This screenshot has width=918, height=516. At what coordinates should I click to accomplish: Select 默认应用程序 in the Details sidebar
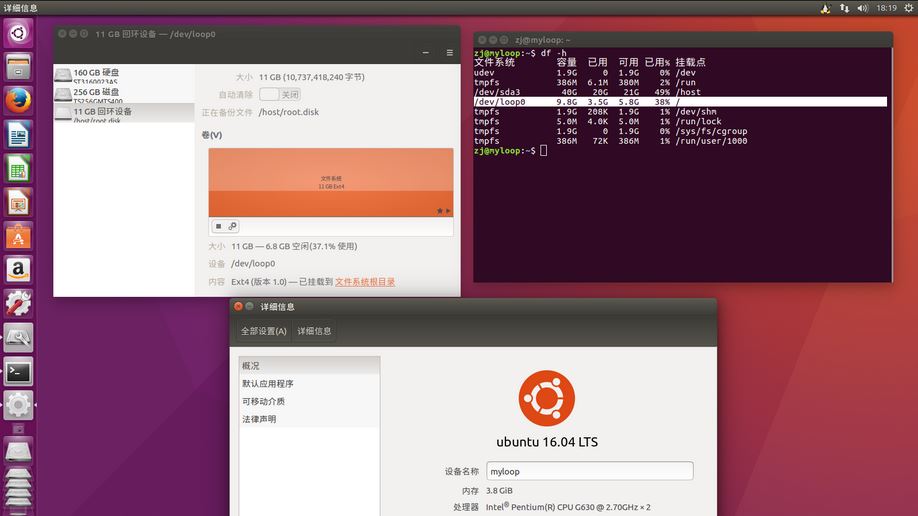coord(309,384)
